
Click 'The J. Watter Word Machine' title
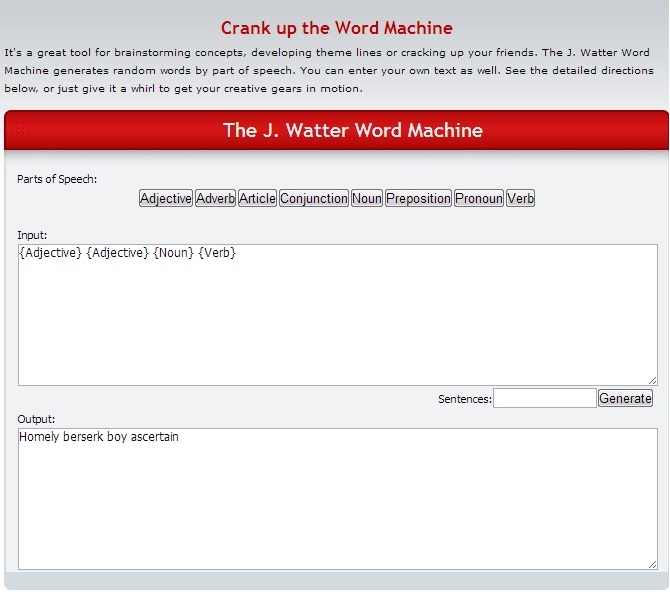pyautogui.click(x=353, y=130)
